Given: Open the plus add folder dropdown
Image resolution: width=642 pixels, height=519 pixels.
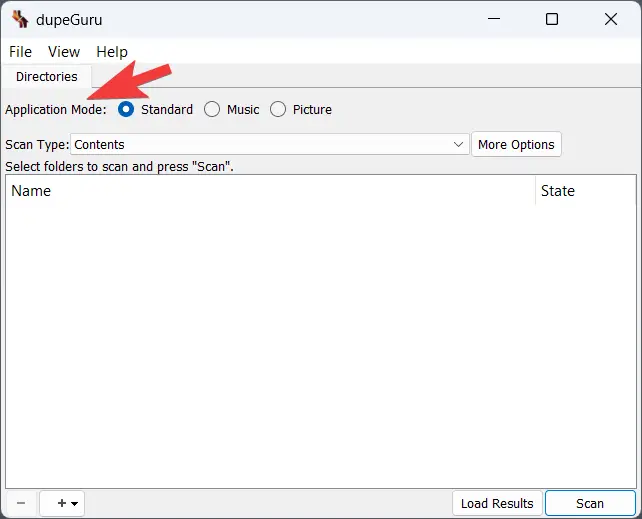Looking at the screenshot, I should [62, 503].
